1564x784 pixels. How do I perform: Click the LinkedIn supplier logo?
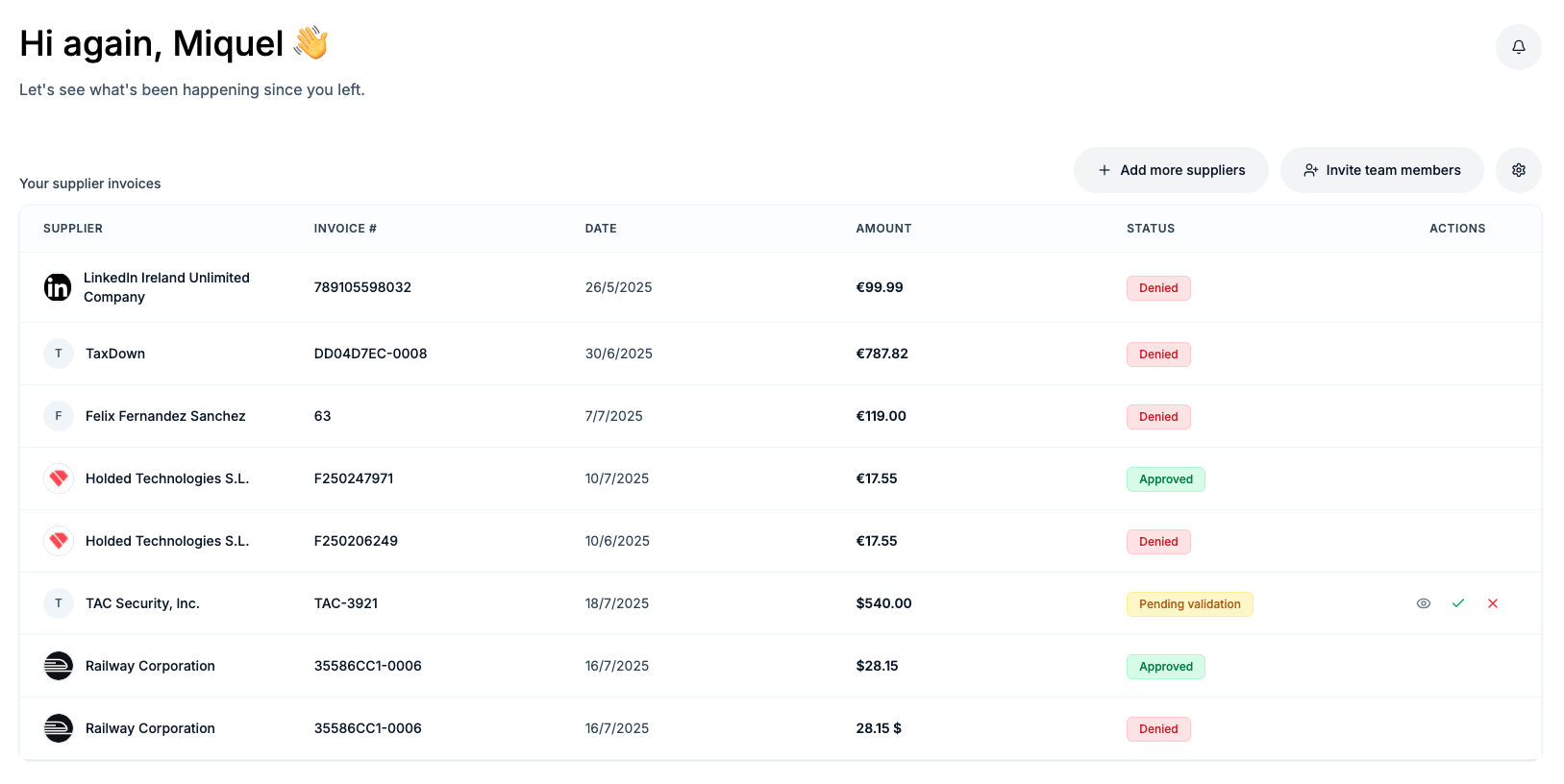tap(58, 287)
